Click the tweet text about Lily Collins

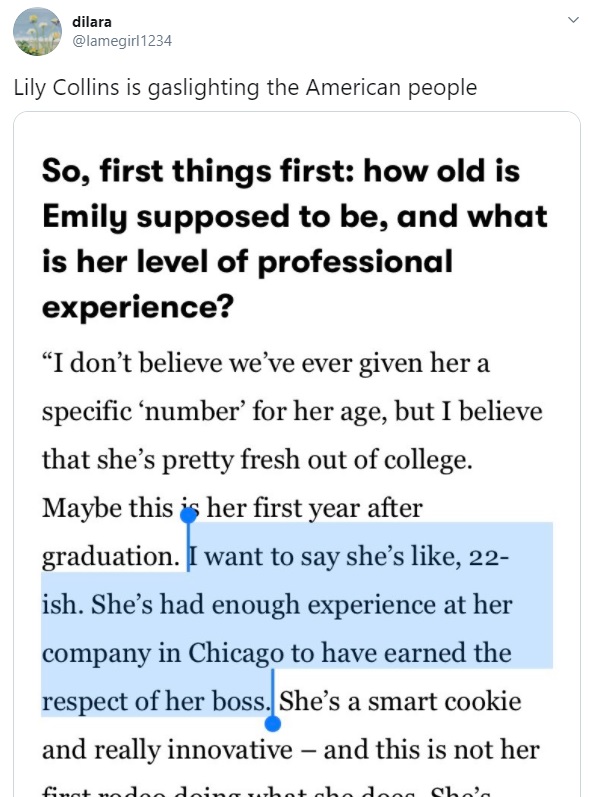click(245, 87)
